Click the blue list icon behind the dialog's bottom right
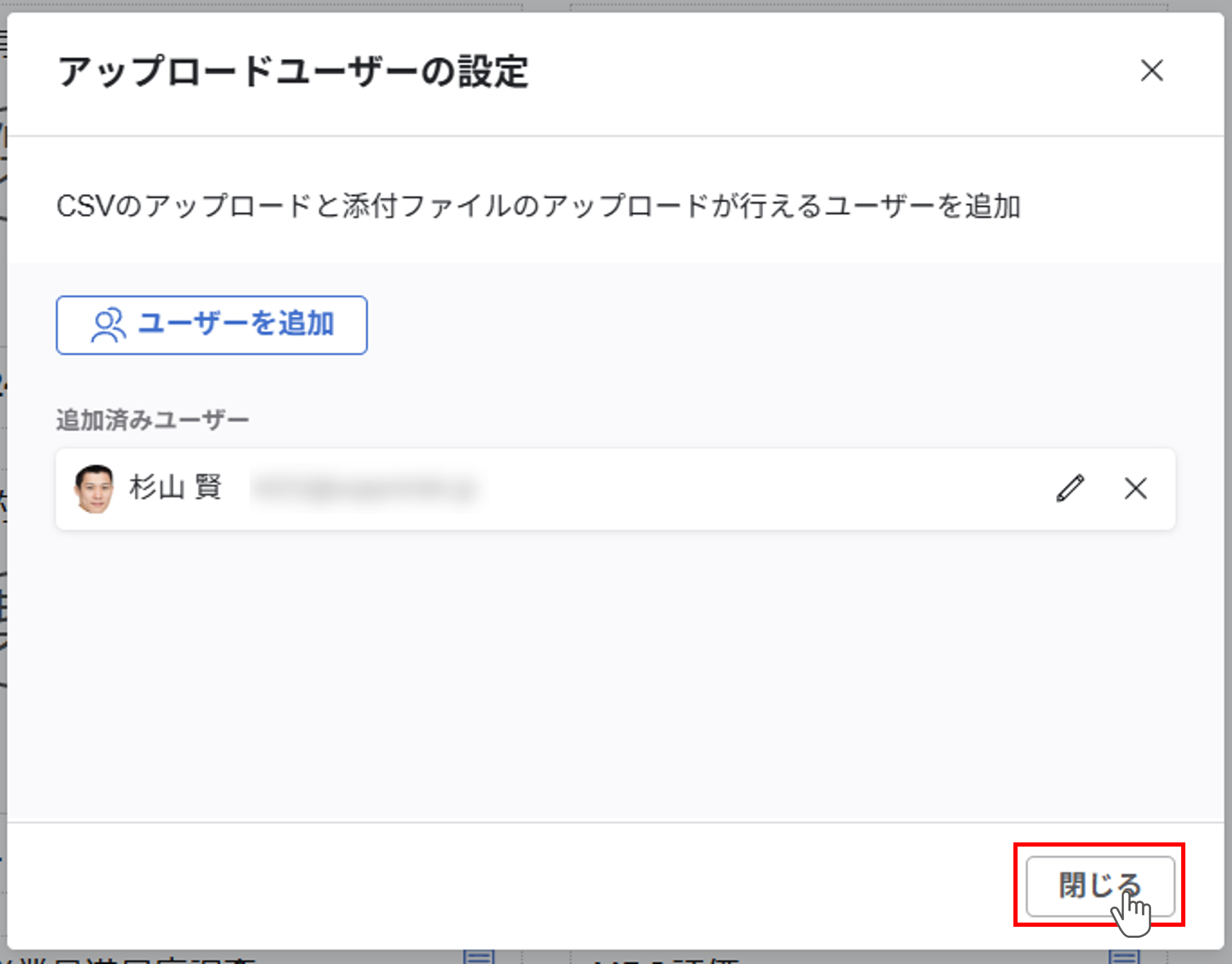The image size is (1232, 964). (1124, 957)
